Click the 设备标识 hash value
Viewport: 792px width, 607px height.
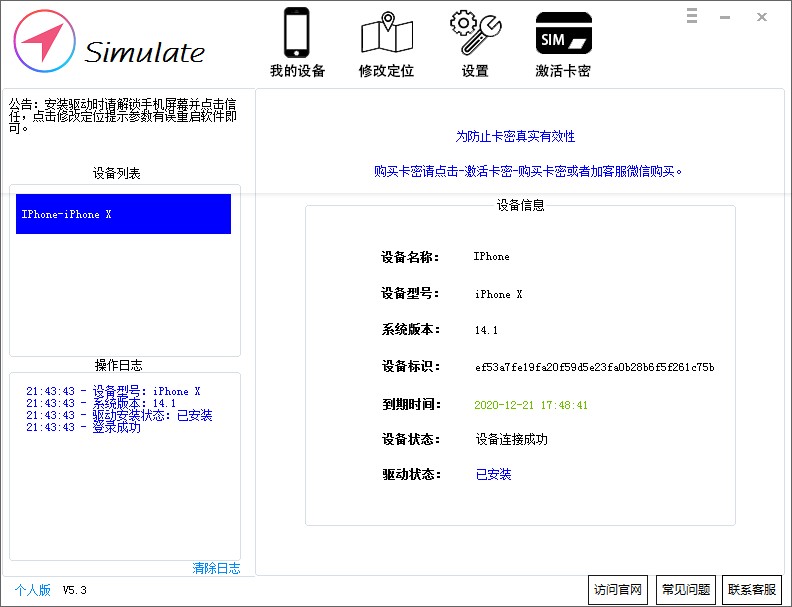(594, 367)
